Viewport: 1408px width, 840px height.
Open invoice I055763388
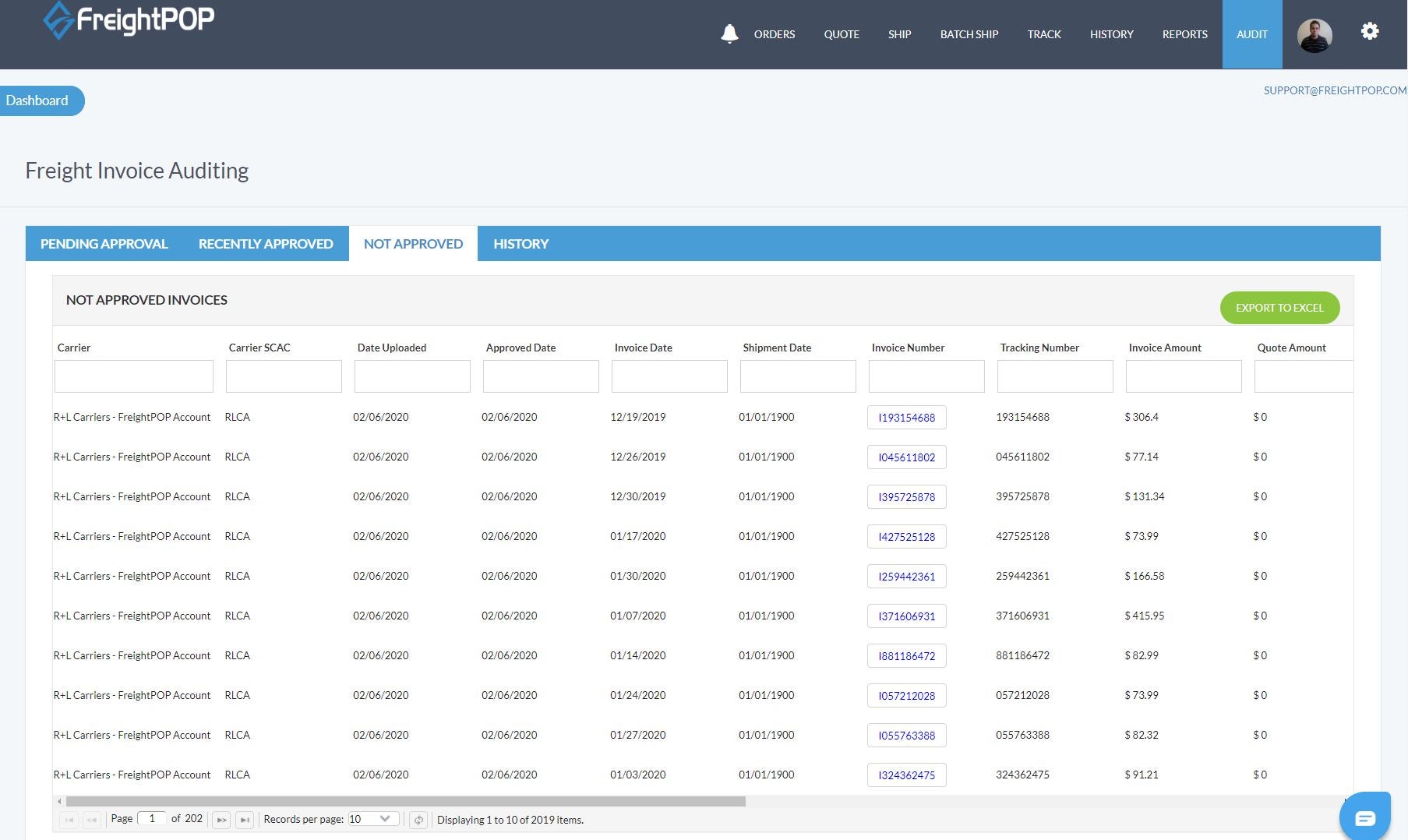[x=906, y=736]
